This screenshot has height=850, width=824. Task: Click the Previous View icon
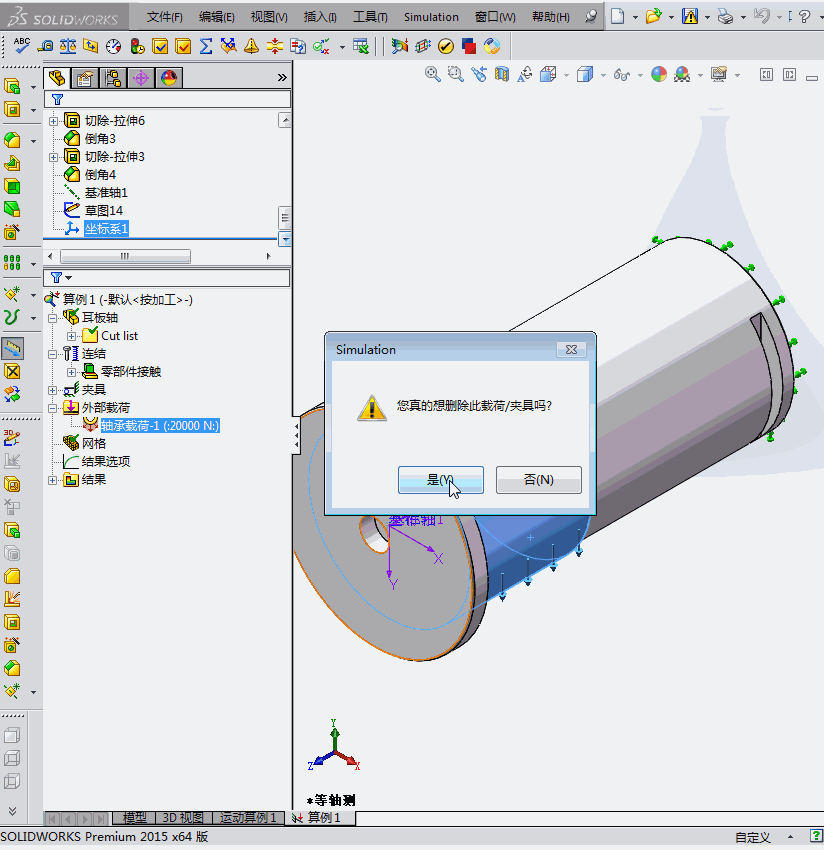[479, 74]
